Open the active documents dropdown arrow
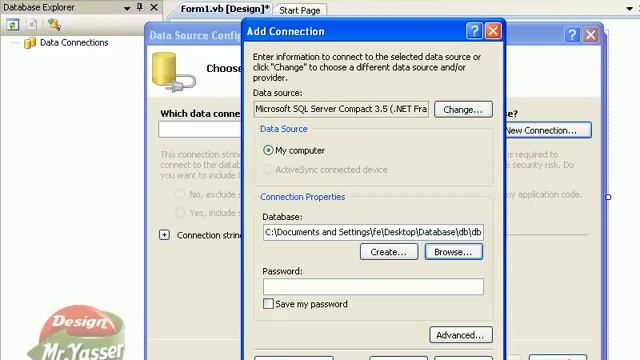Screen dimensions: 640x360 point(629,9)
